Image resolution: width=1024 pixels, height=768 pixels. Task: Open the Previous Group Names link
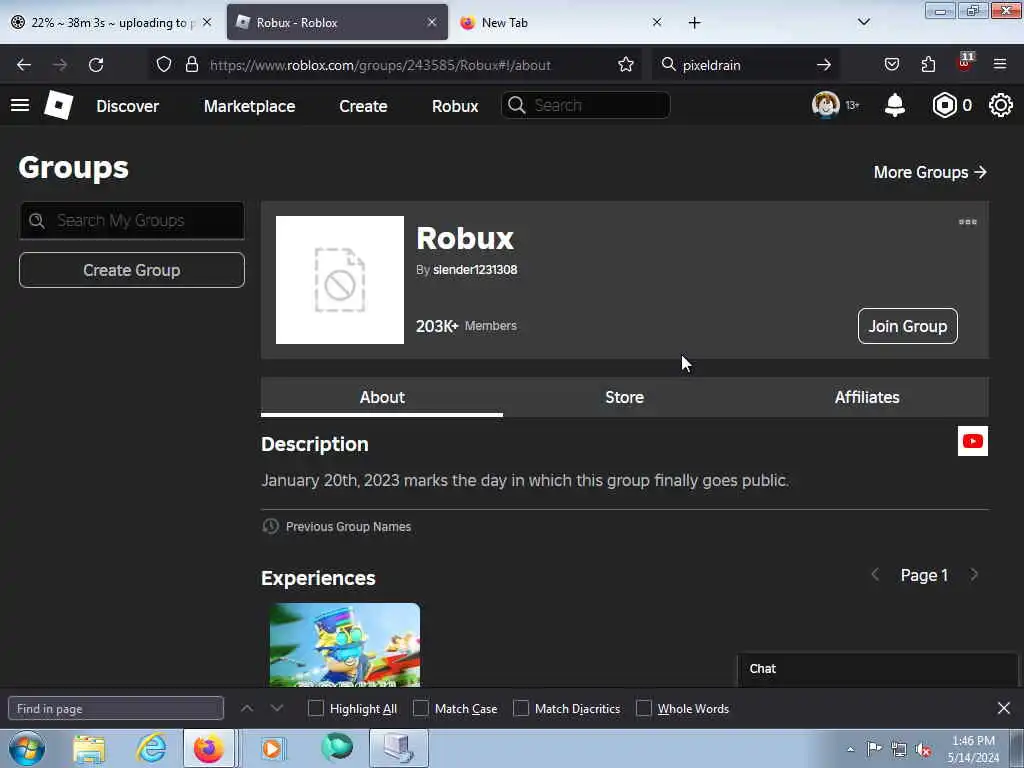(x=348, y=526)
